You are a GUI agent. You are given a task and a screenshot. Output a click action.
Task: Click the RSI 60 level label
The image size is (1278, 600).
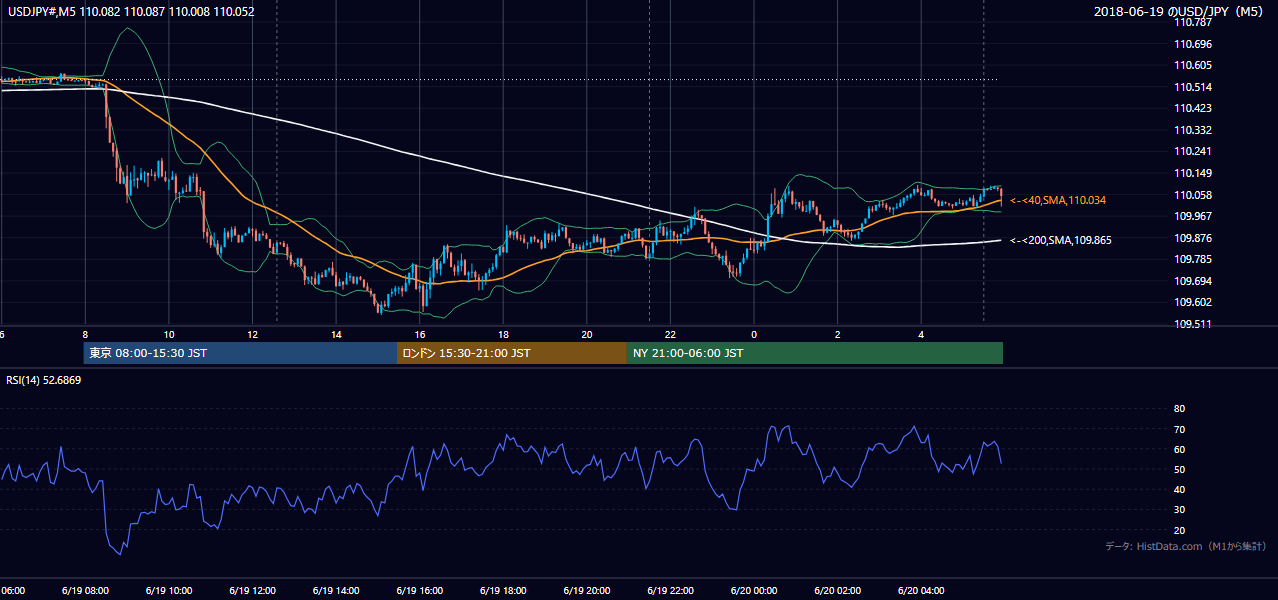point(1179,449)
